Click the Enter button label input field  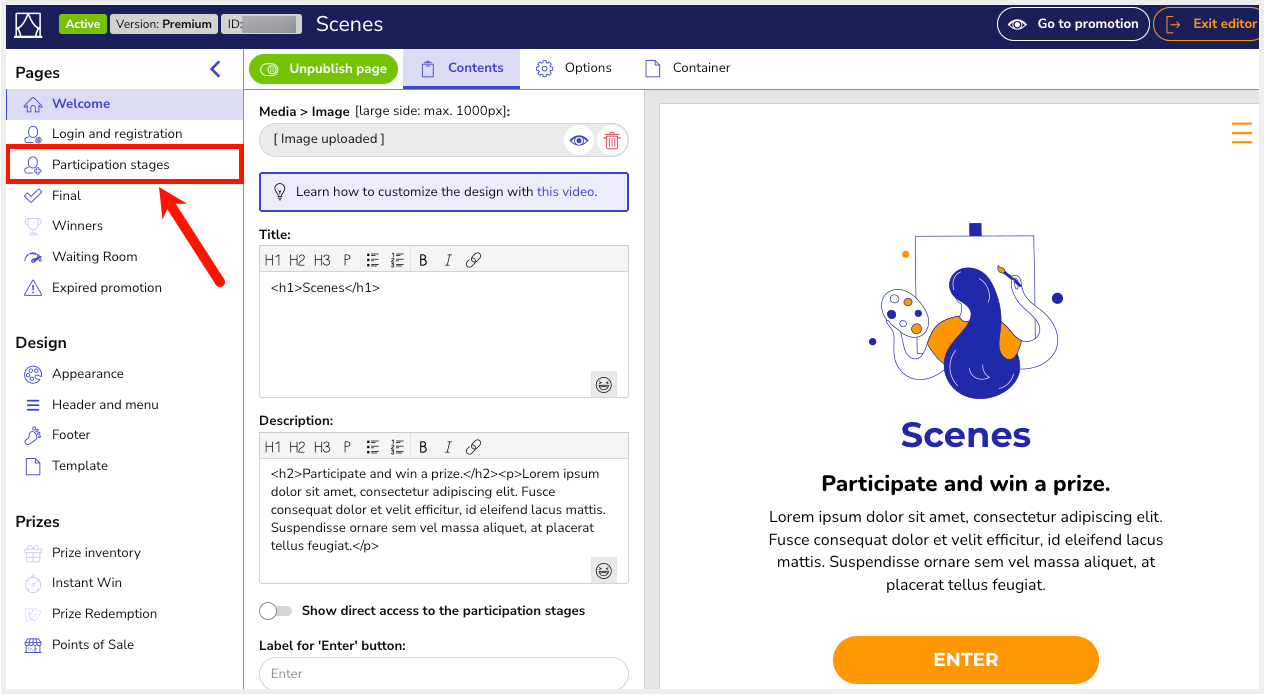(x=444, y=674)
